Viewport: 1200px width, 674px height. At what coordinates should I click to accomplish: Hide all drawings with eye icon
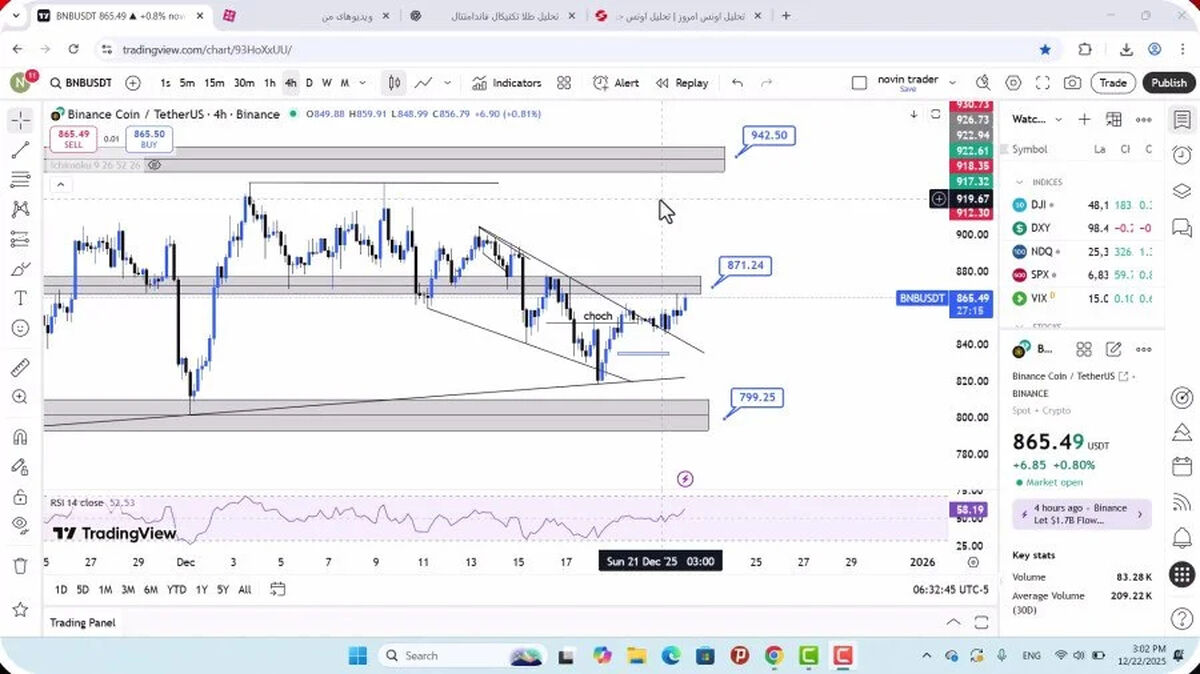coord(20,524)
